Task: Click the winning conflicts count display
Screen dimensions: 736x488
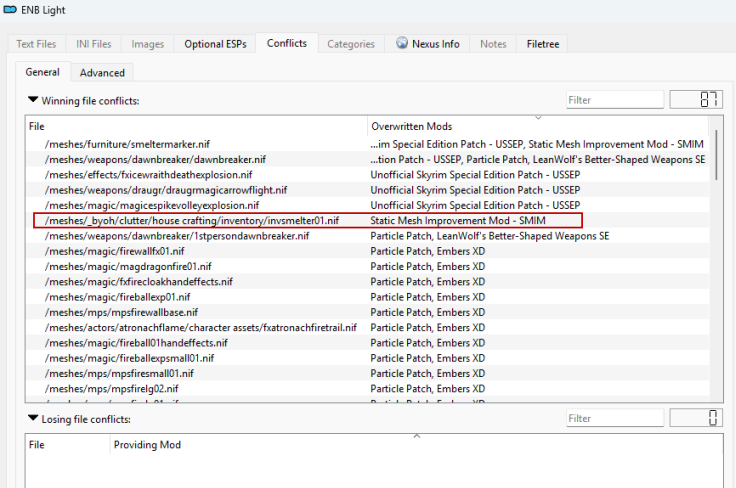Action: tap(696, 100)
